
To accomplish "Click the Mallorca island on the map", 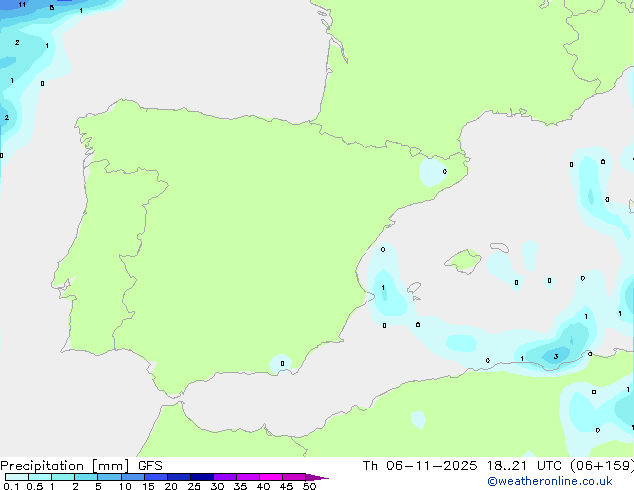I will 463,261.
